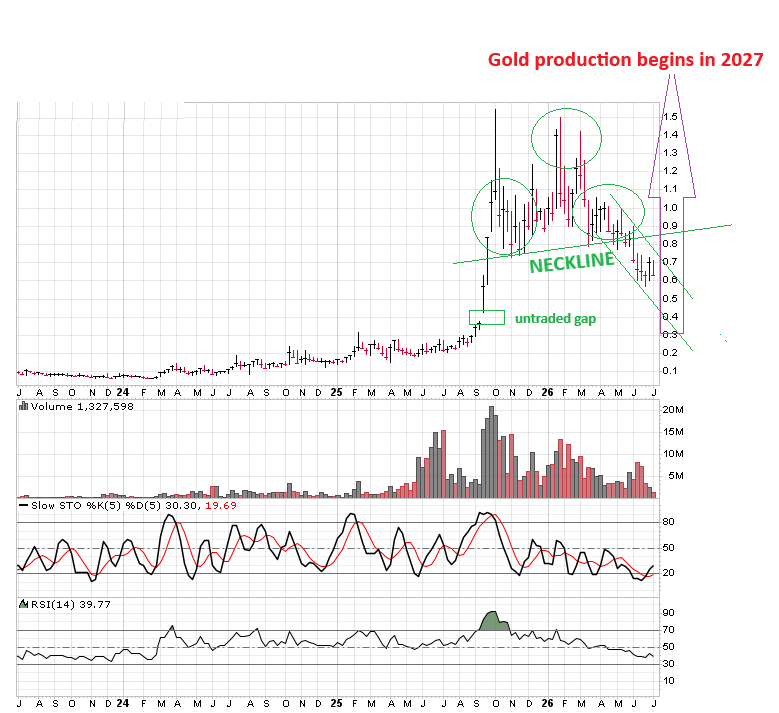
Task: Click the 1.1 price axis label
Action: click(x=670, y=189)
